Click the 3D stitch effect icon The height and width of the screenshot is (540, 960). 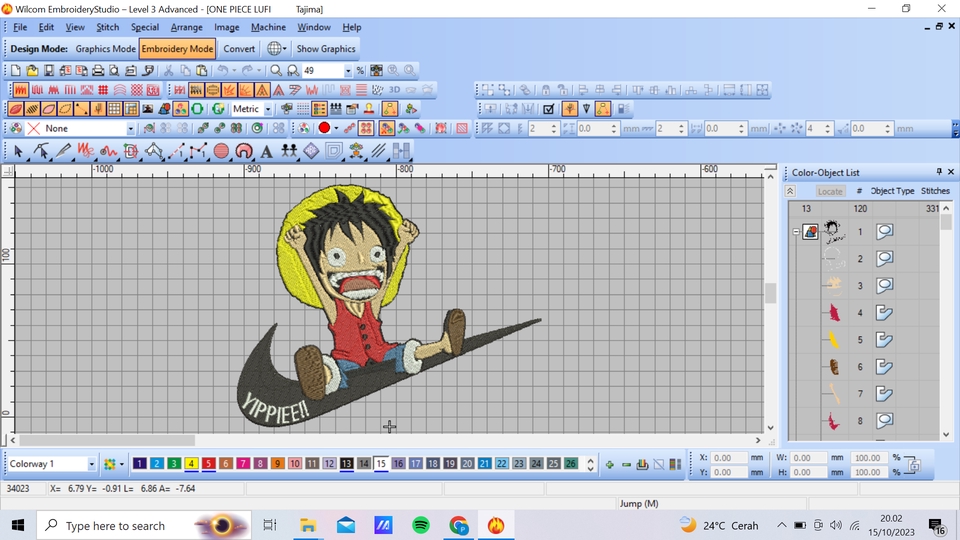(394, 90)
